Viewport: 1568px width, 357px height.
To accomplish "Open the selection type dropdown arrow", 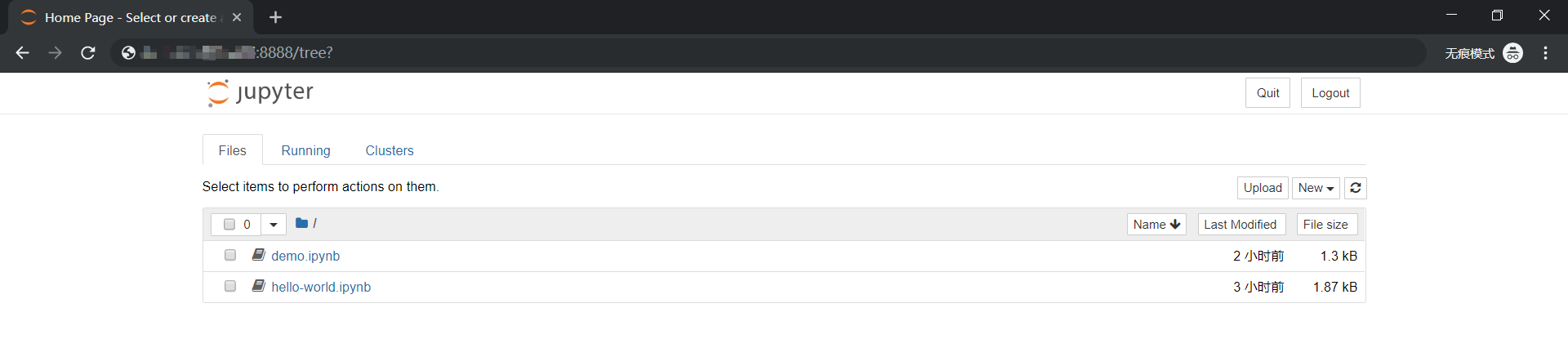I will pos(274,225).
